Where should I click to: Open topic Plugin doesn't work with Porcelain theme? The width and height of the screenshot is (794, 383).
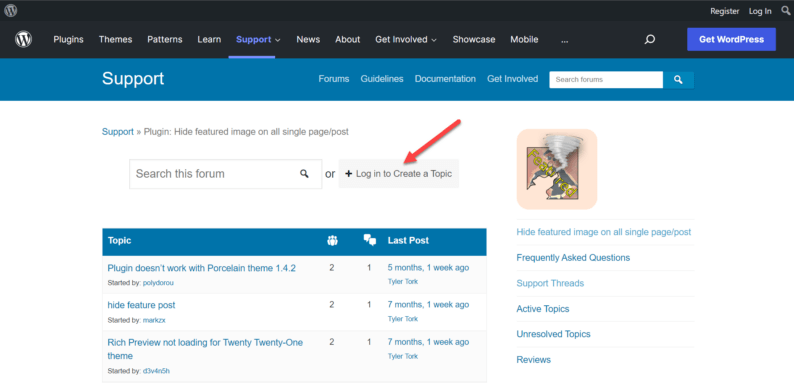coord(202,268)
